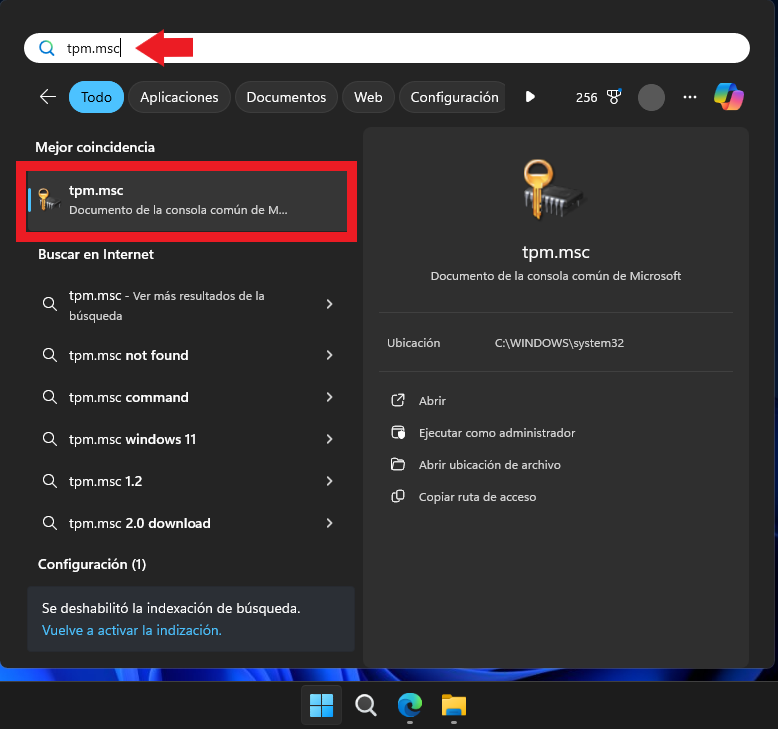Click magnifier icon beside 'Ver más resultados de la búsqueda'
778x729 pixels.
pyautogui.click(x=50, y=304)
